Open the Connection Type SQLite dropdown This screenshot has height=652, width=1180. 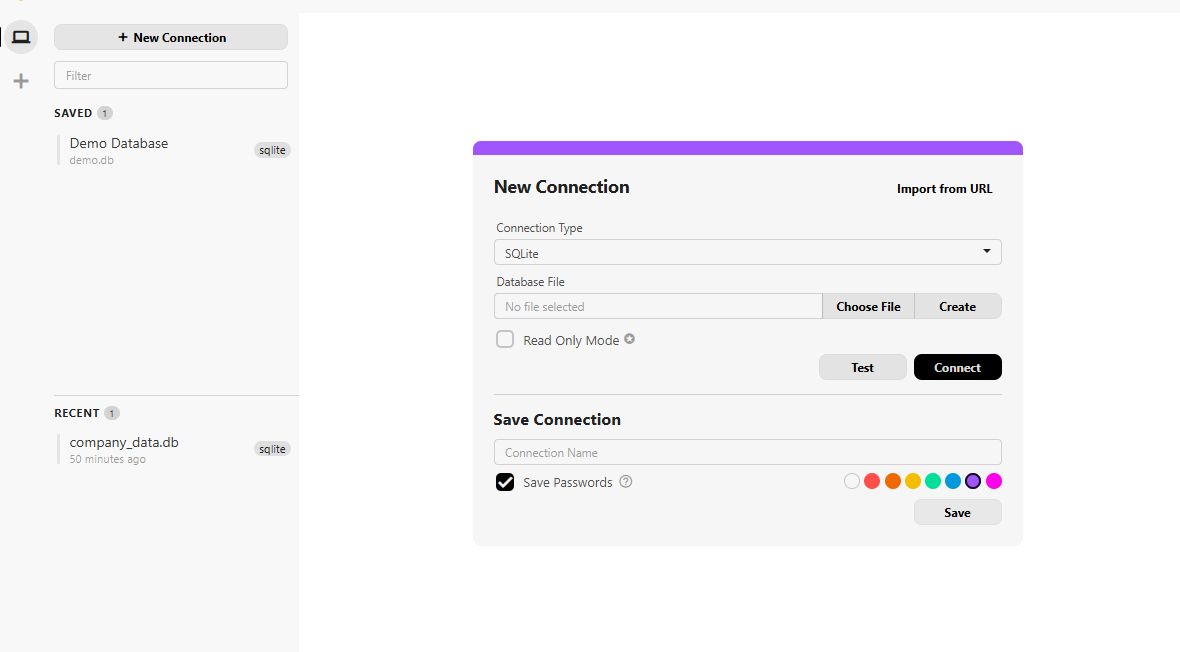point(747,253)
